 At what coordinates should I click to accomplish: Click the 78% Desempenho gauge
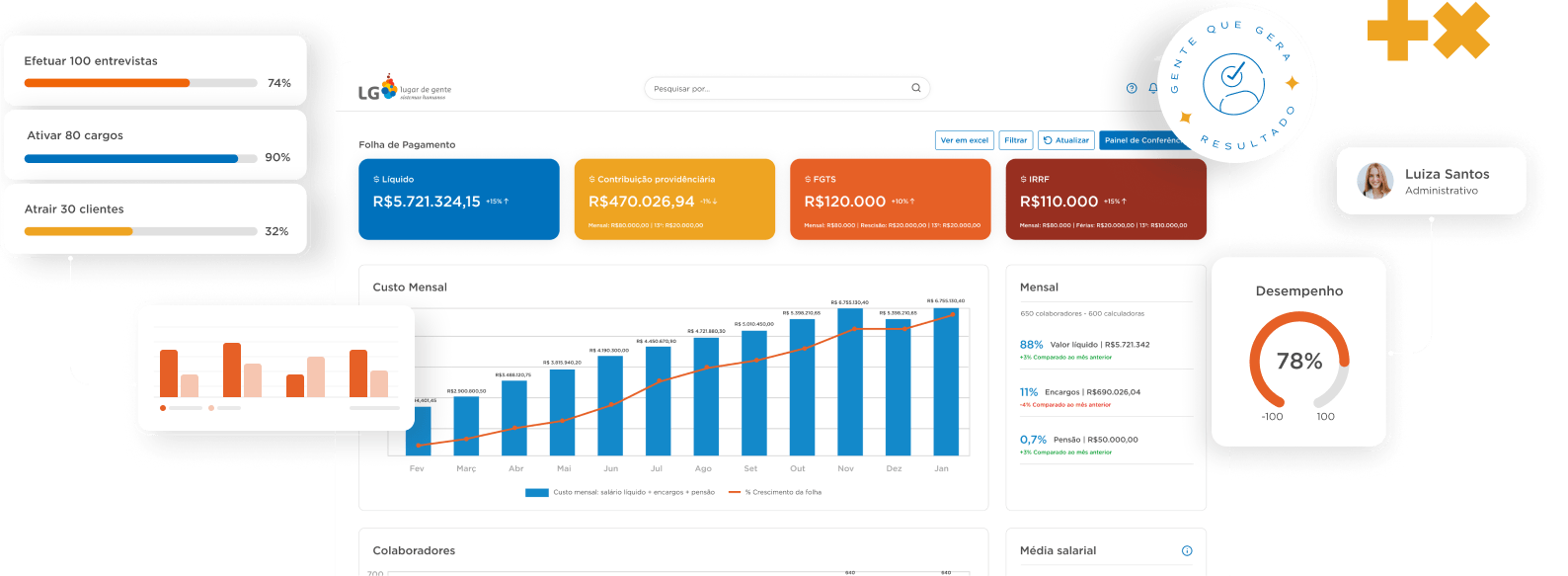tap(1298, 362)
